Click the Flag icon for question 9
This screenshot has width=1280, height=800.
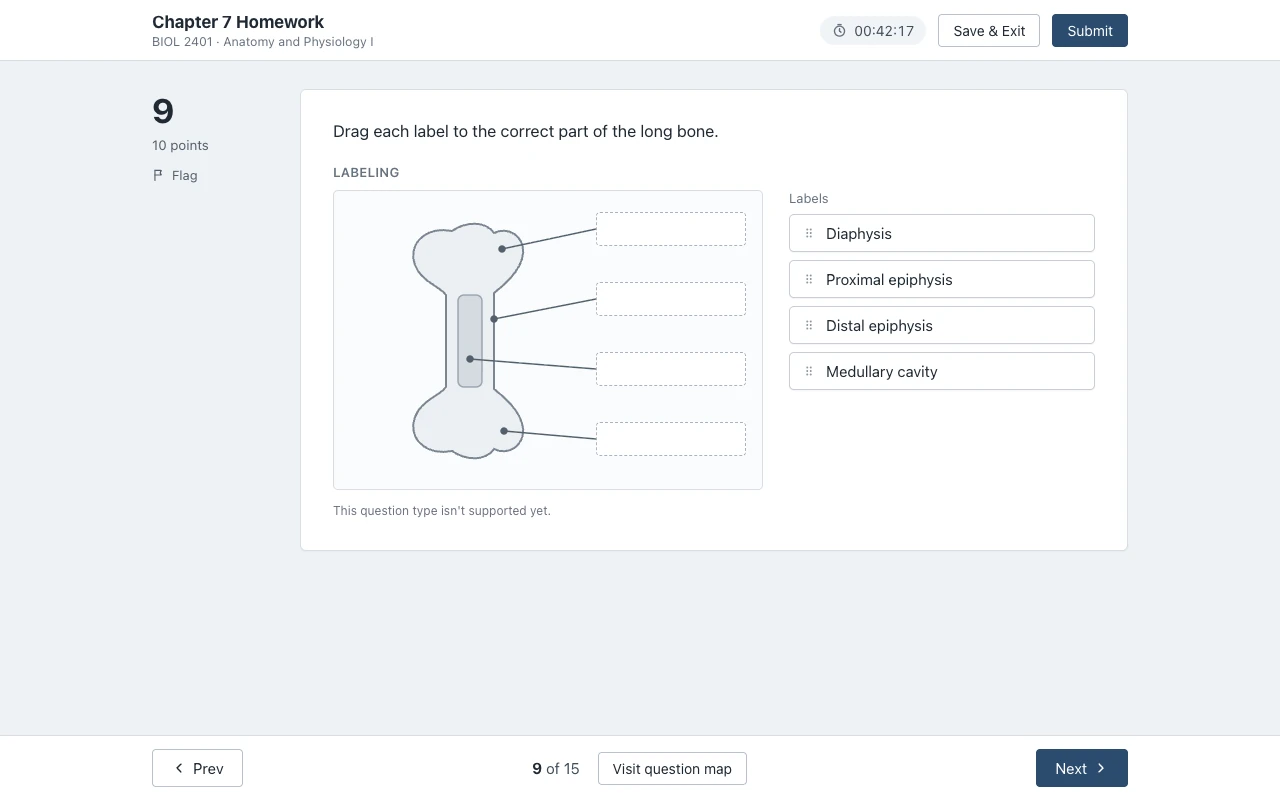click(158, 175)
